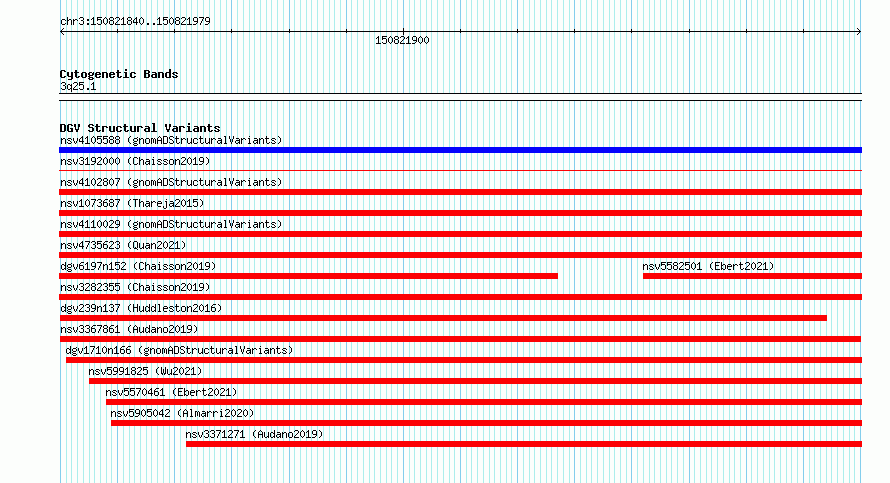The height and width of the screenshot is (483, 890).
Task: Select nsv1073687 (Thareja2015) label
Action: pyautogui.click(x=132, y=203)
